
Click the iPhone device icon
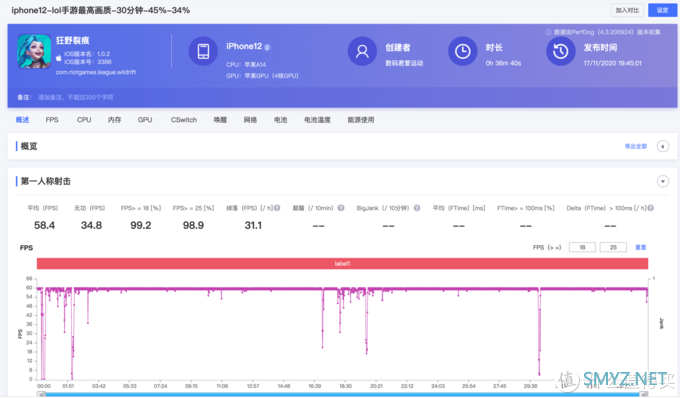[203, 51]
